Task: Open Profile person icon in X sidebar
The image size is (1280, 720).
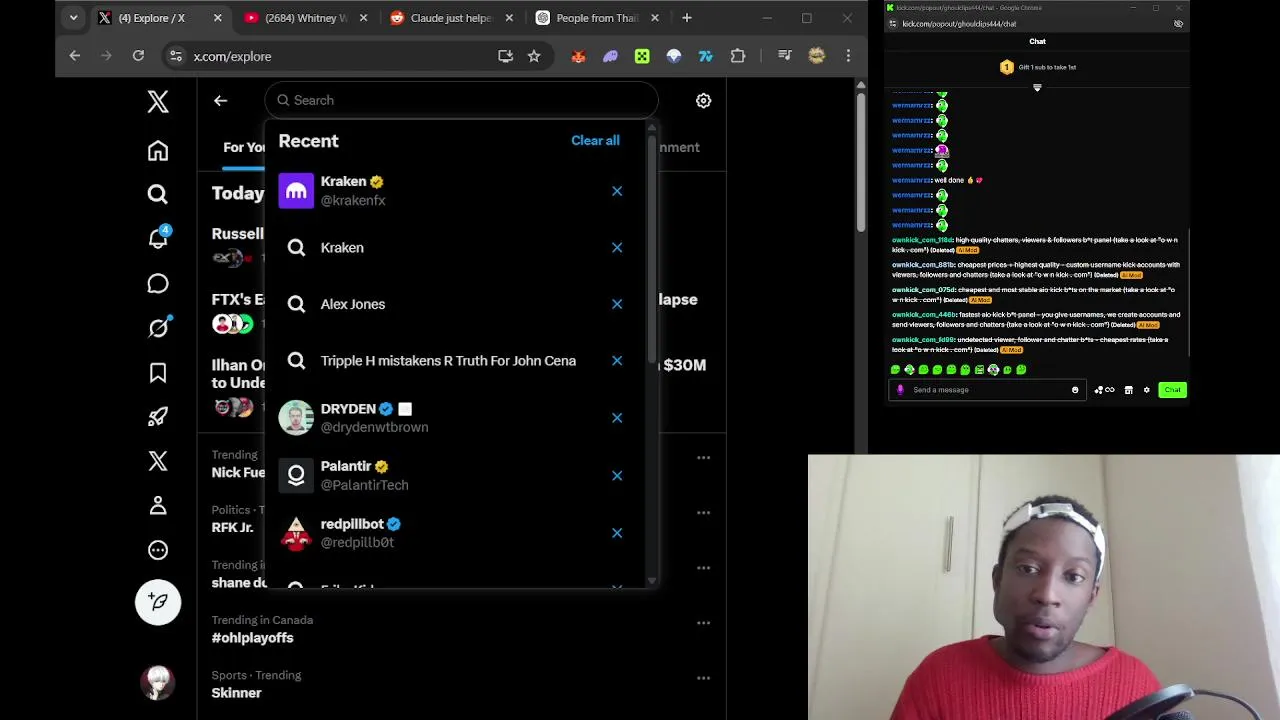Action: [x=158, y=506]
